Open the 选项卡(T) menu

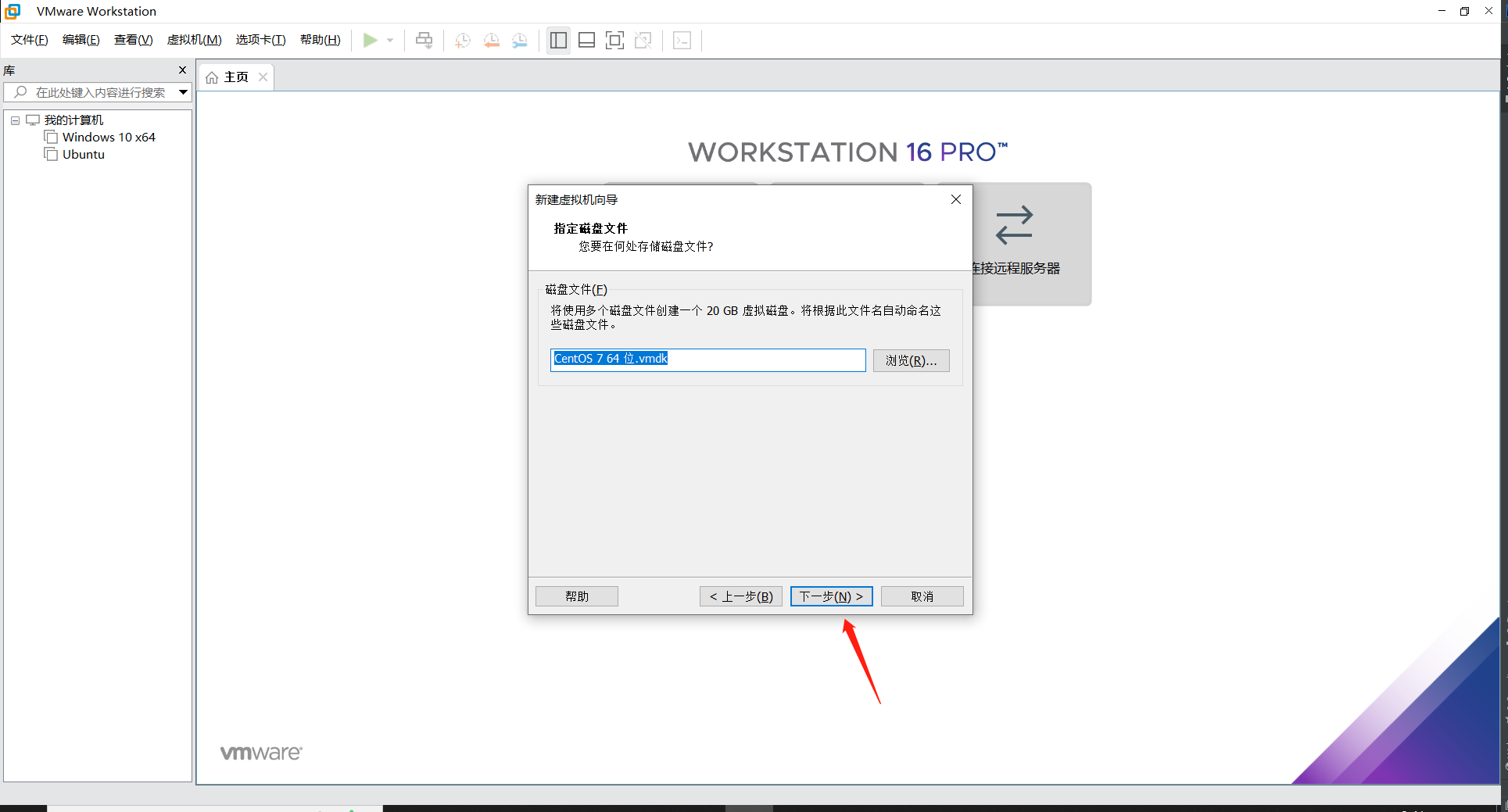pyautogui.click(x=261, y=40)
